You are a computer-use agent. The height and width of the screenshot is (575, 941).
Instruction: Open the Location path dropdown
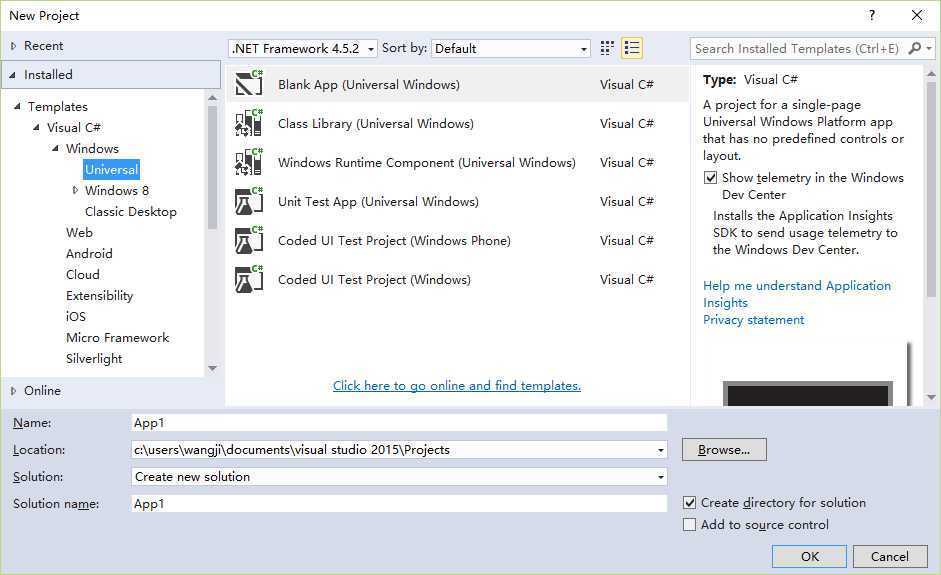(660, 450)
